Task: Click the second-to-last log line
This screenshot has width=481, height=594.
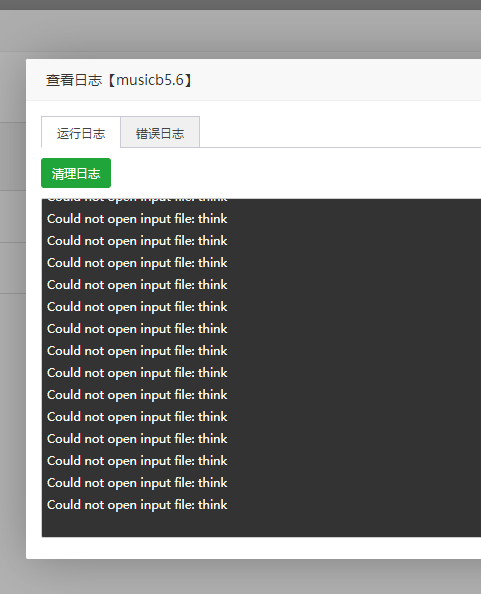Action: click(x=137, y=483)
